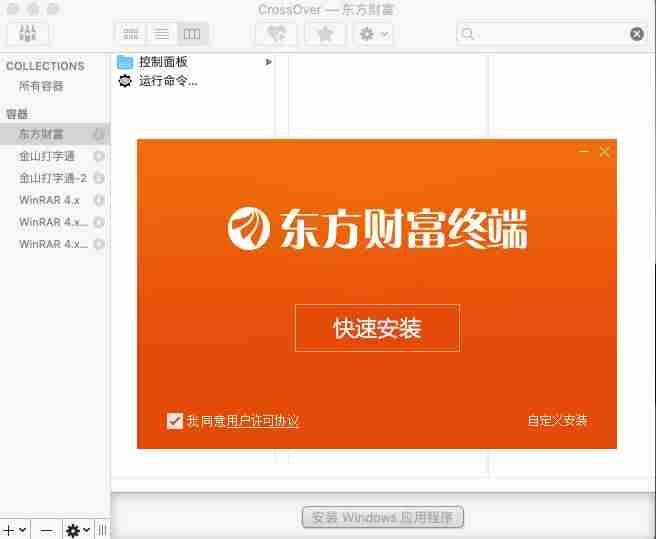This screenshot has height=539, width=656.
Task: Click status indicator beside 东方财富
Action: (x=99, y=134)
